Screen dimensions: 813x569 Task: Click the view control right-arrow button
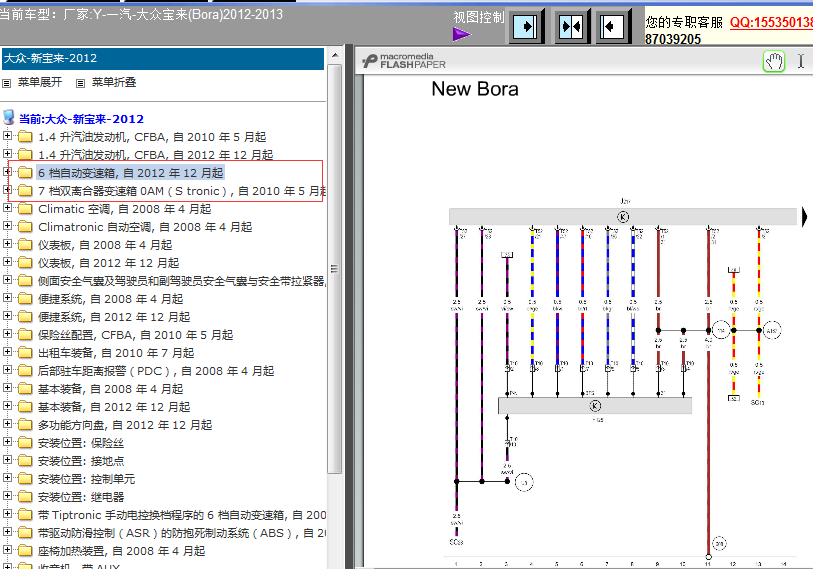tap(526, 26)
